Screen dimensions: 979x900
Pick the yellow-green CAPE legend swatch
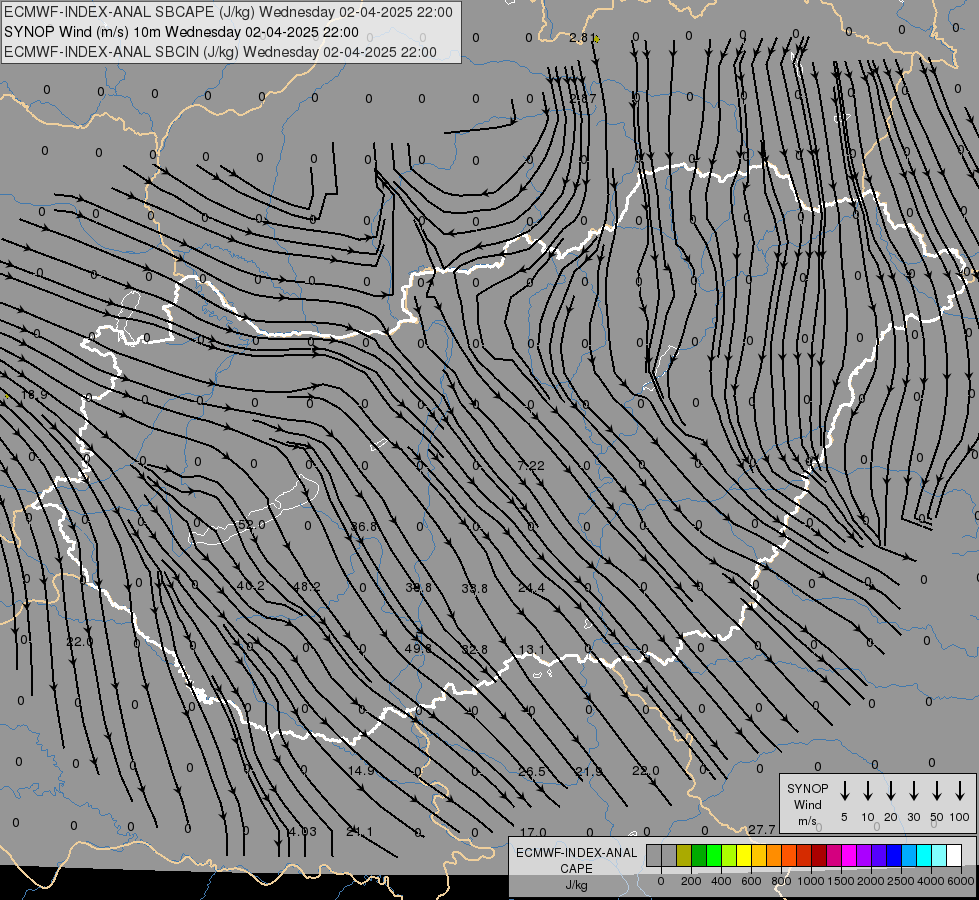coord(729,855)
